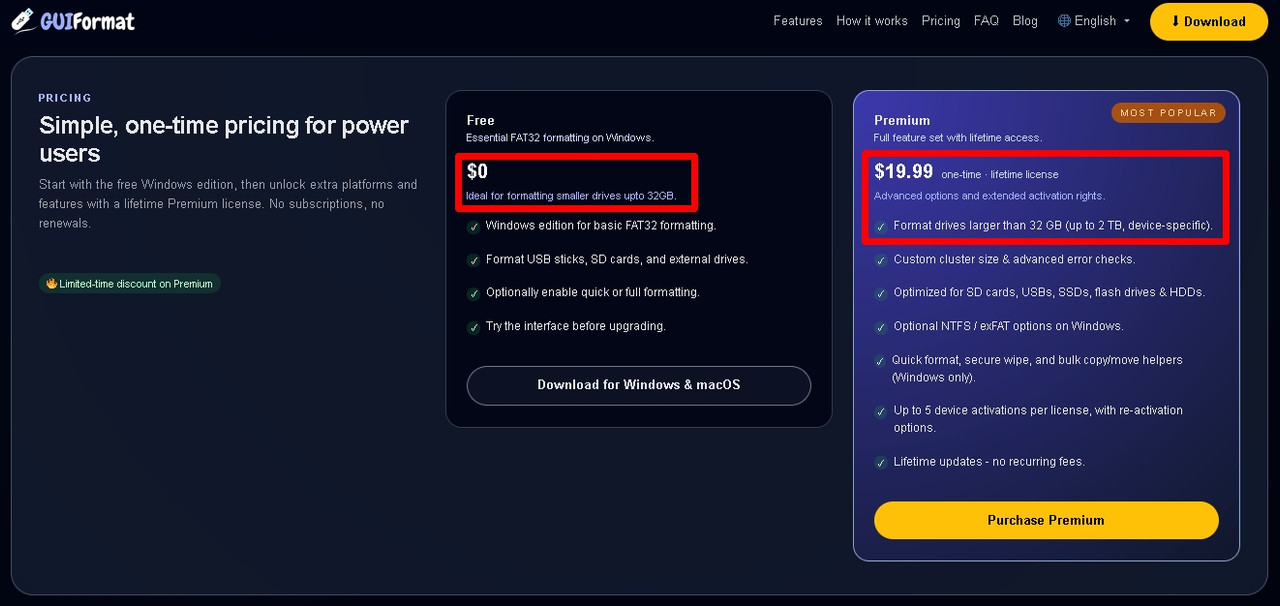Visit the Blog link
This screenshot has height=606, width=1280.
pyautogui.click(x=1025, y=21)
